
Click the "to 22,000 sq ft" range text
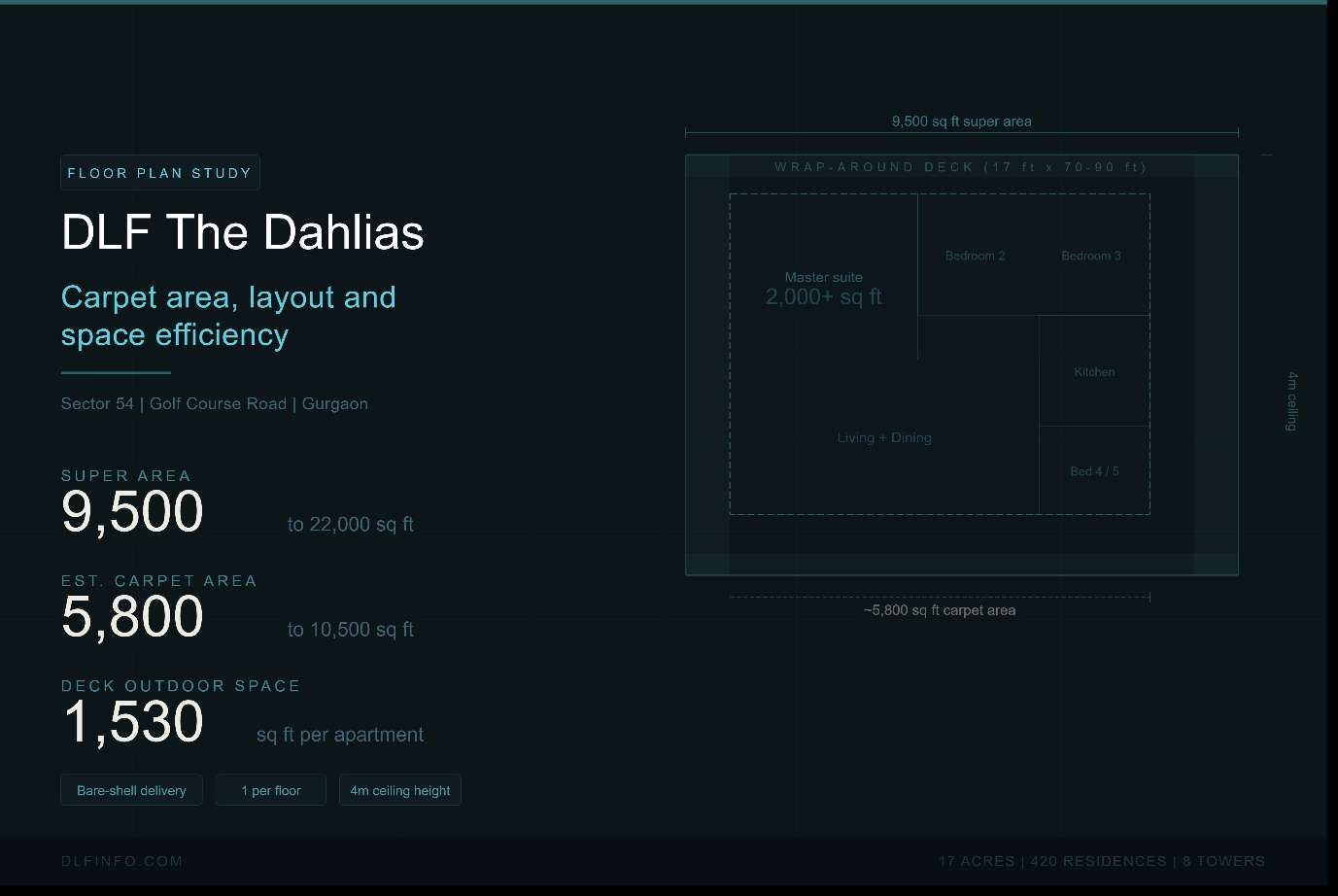point(351,525)
